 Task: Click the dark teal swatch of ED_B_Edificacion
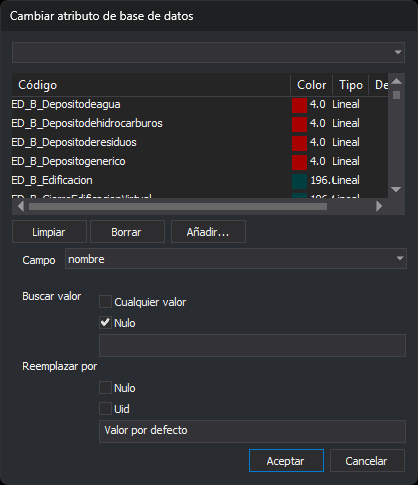coord(299,181)
